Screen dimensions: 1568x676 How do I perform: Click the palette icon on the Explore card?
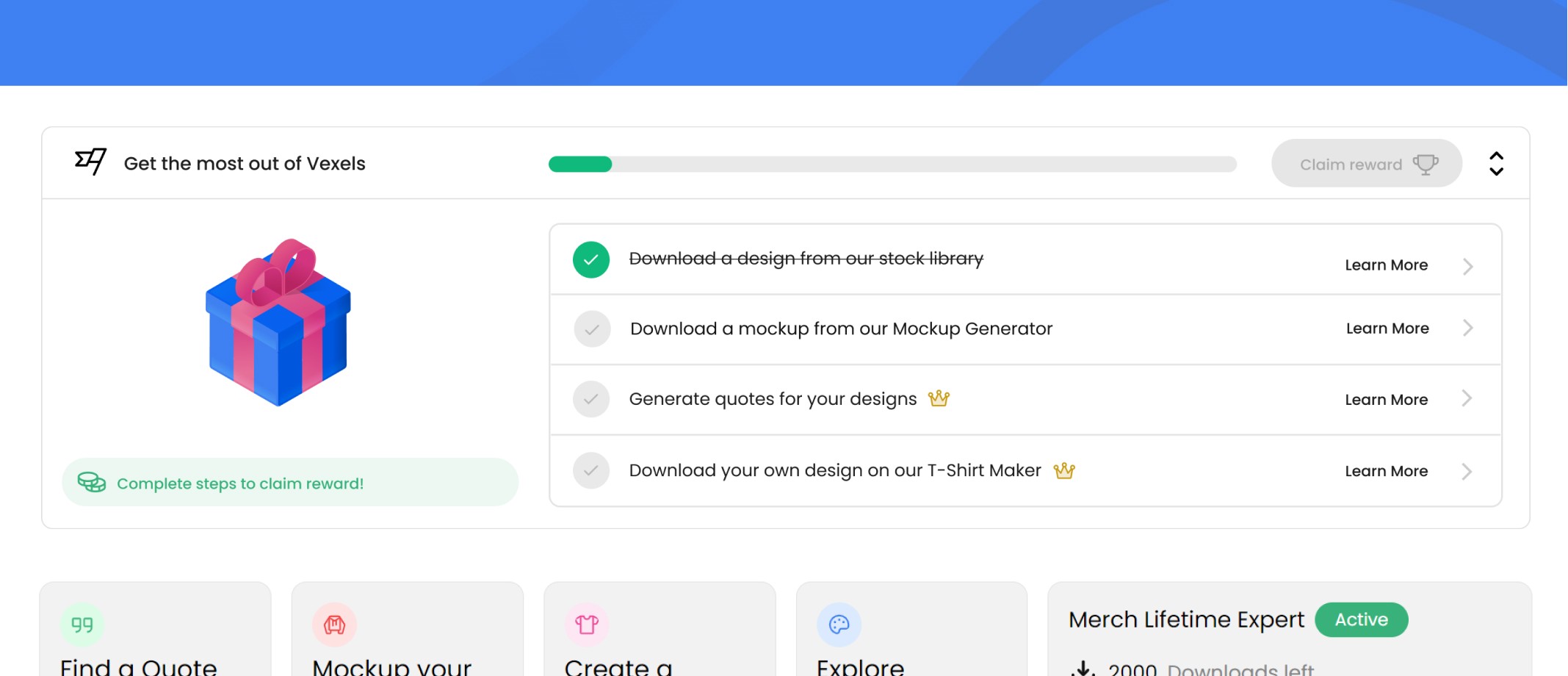[839, 625]
